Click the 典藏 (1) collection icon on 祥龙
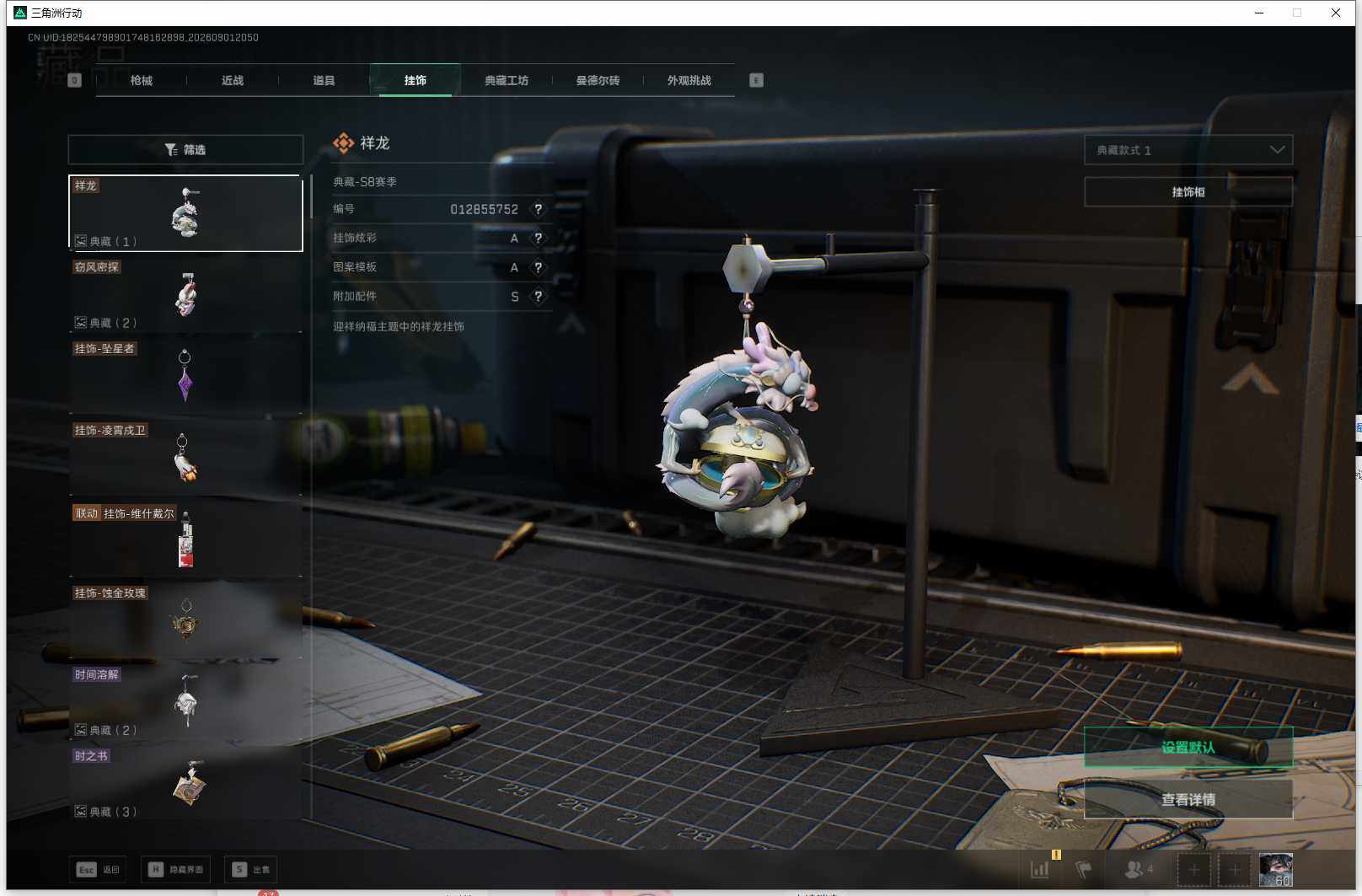The image size is (1362, 896). pyautogui.click(x=81, y=241)
